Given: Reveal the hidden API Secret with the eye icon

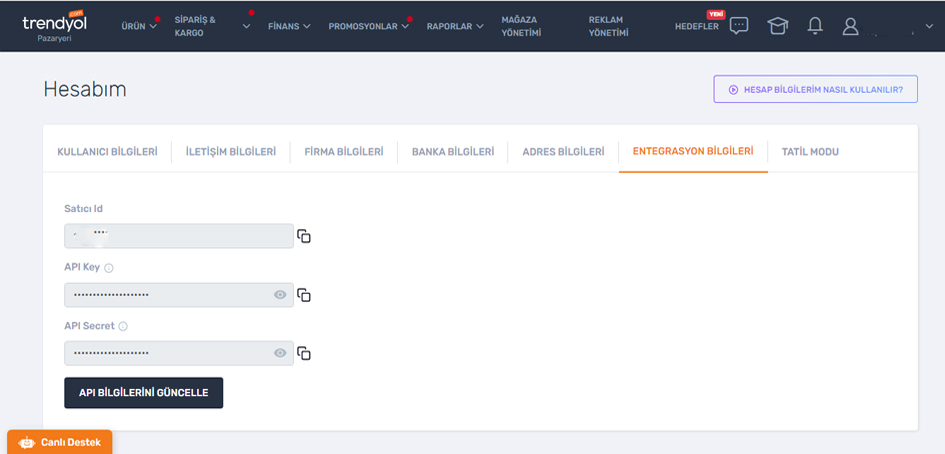Looking at the screenshot, I should [x=280, y=353].
